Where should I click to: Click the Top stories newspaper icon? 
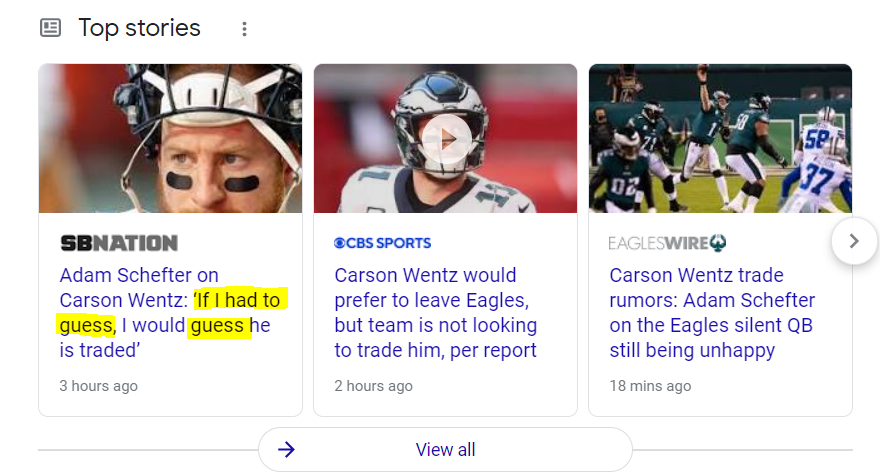[50, 28]
